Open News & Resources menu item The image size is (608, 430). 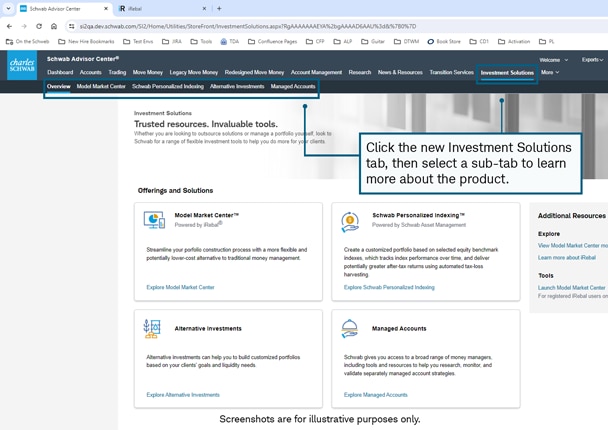[400, 73]
